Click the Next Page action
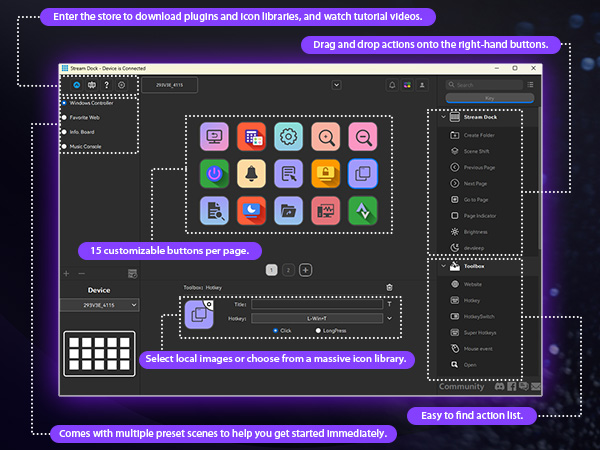The image size is (600, 450). tap(468, 183)
